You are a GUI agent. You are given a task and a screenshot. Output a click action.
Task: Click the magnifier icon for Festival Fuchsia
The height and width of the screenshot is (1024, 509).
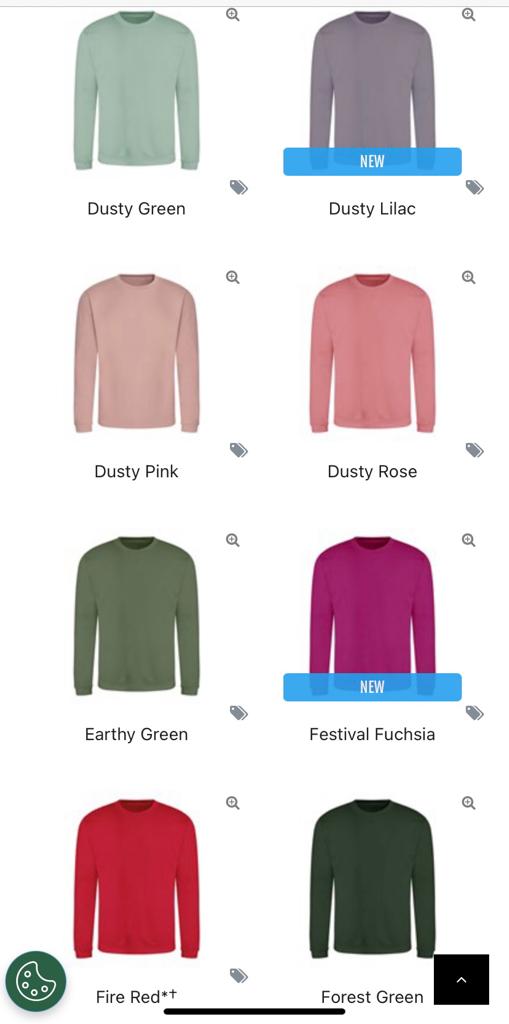468,540
